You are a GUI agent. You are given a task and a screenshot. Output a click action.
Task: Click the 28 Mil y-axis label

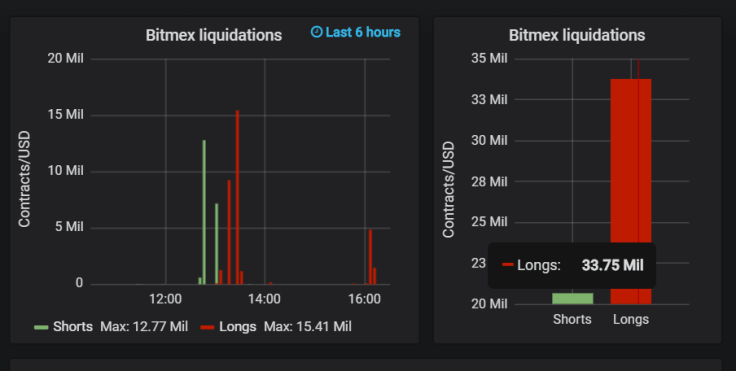click(x=489, y=182)
